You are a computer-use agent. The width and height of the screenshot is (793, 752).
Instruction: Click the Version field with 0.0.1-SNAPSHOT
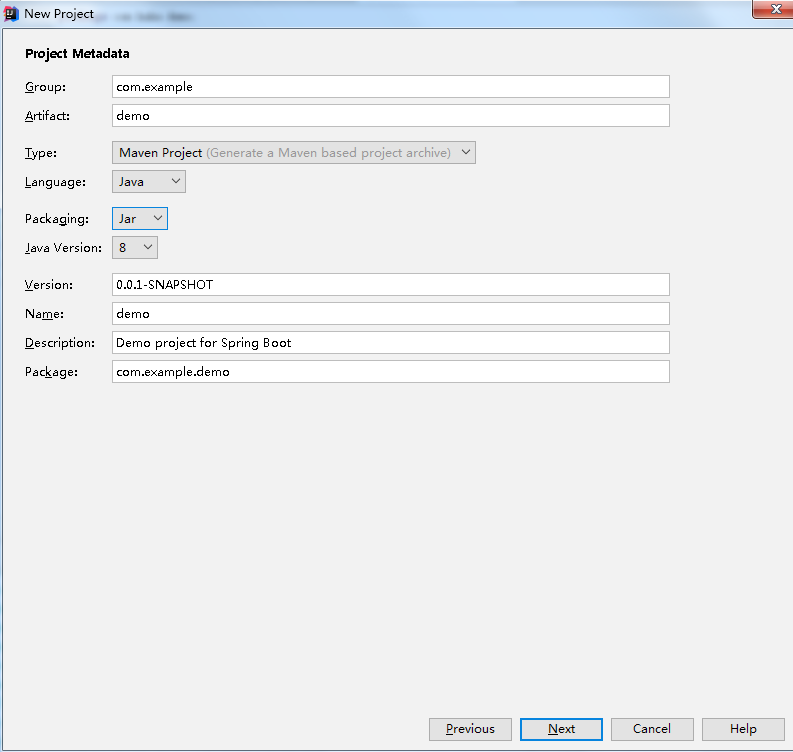click(x=390, y=284)
